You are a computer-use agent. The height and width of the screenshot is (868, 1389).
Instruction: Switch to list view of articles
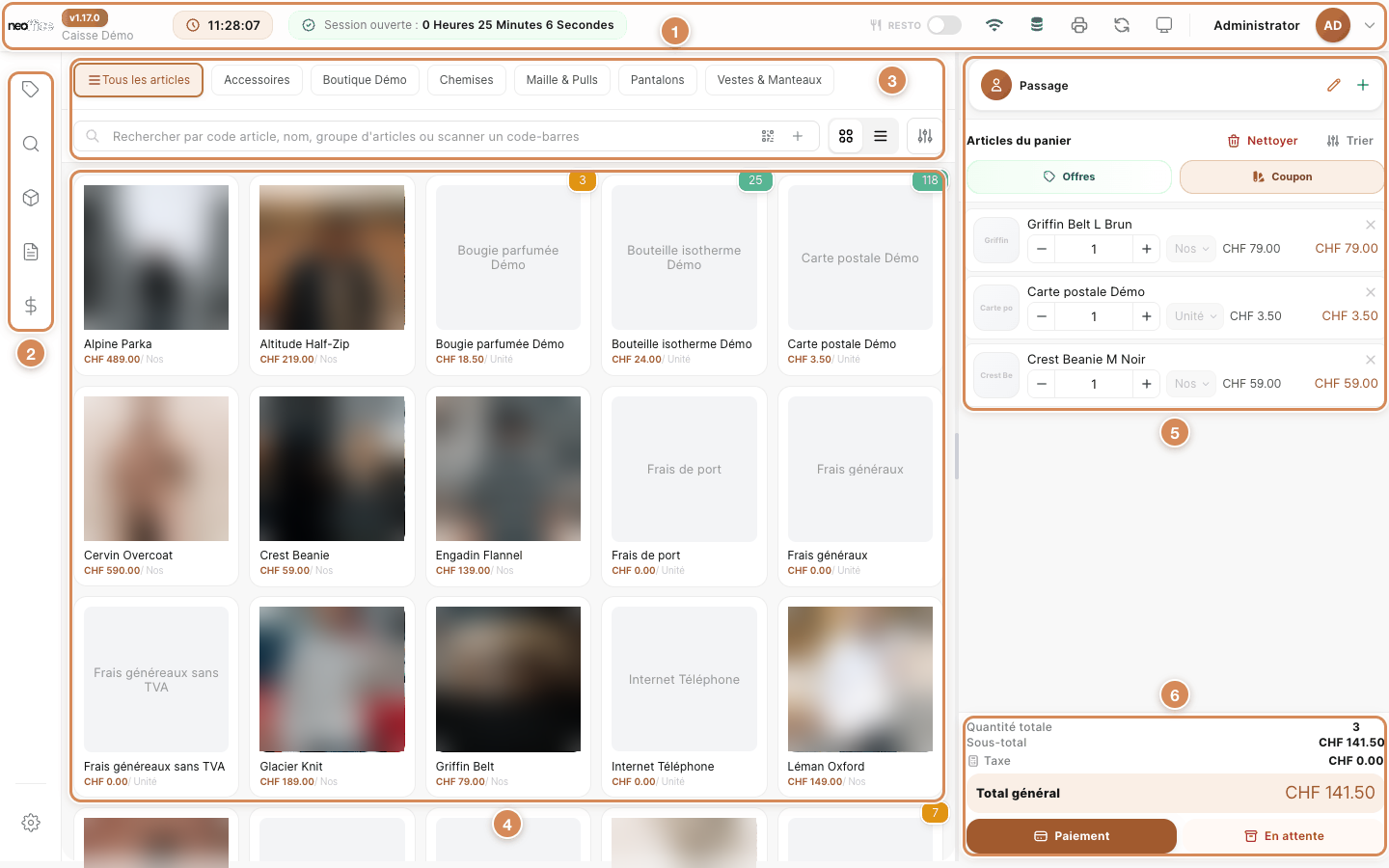pyautogui.click(x=881, y=137)
